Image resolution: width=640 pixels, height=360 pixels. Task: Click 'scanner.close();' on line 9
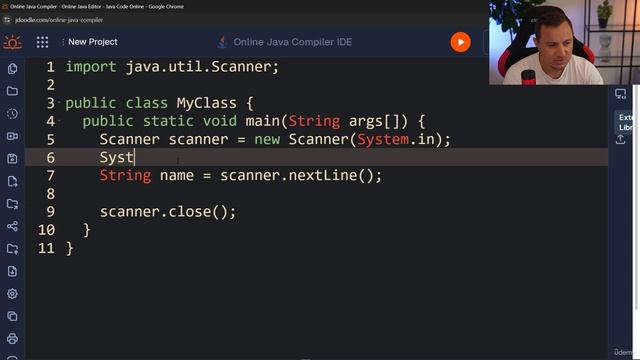pyautogui.click(x=168, y=211)
